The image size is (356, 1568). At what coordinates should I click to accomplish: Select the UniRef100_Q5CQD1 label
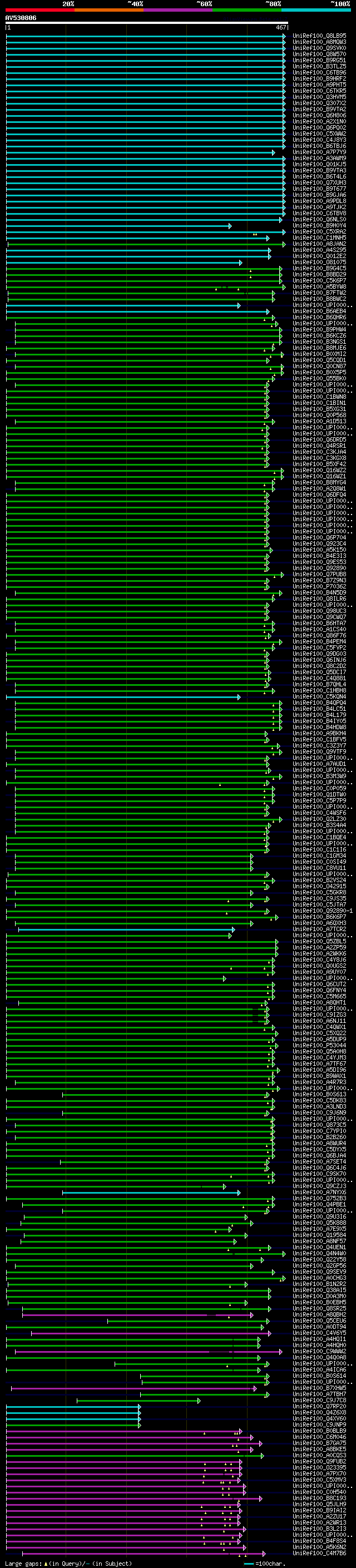click(x=319, y=360)
